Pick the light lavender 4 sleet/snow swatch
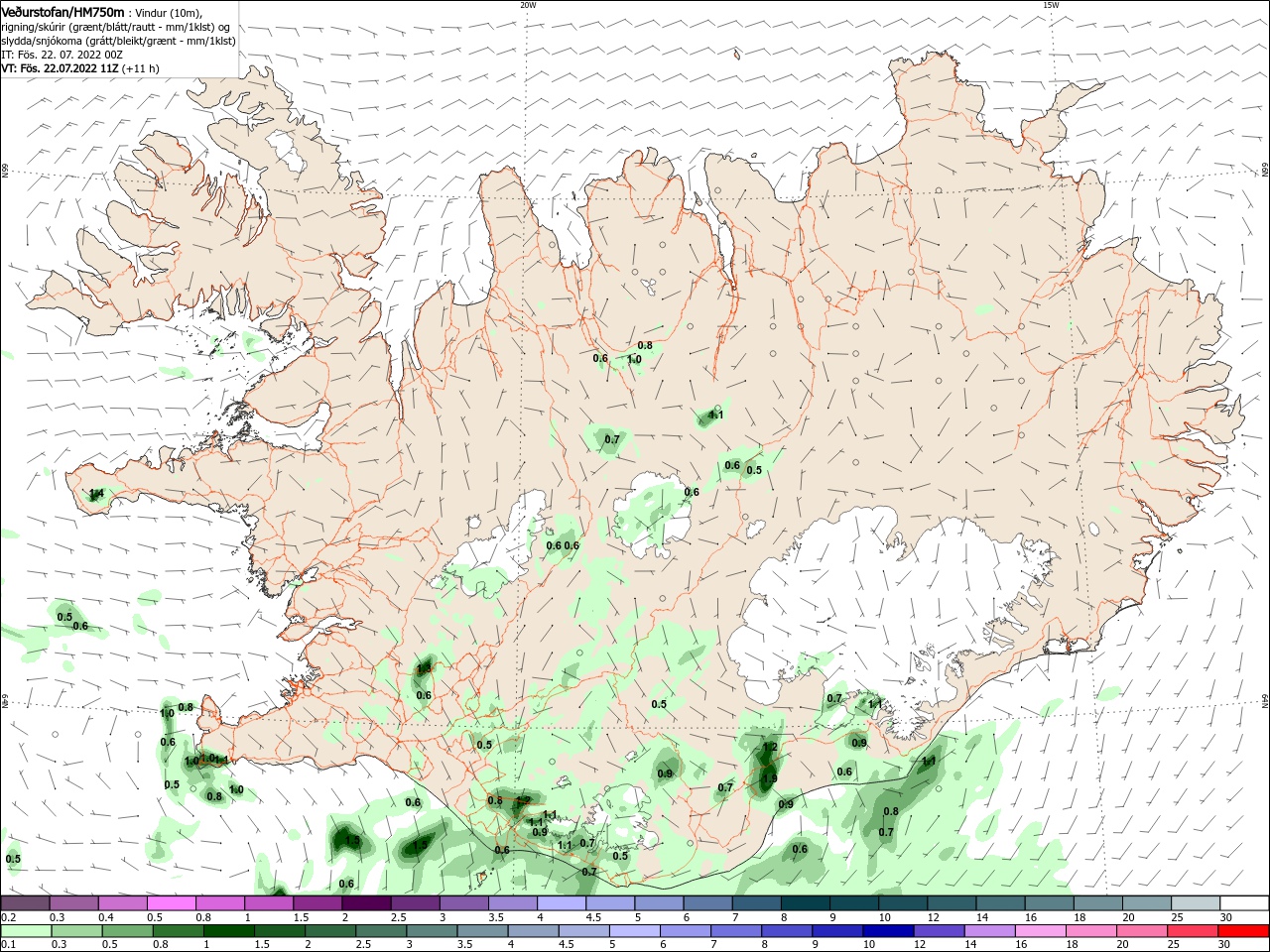1270x952 pixels. [562, 903]
